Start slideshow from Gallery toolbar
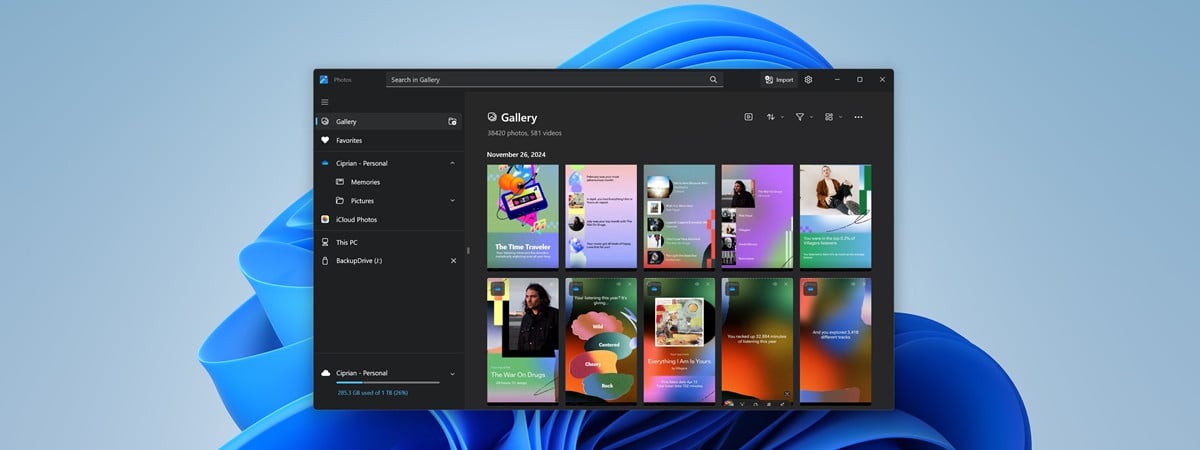1200x450 pixels. (748, 117)
